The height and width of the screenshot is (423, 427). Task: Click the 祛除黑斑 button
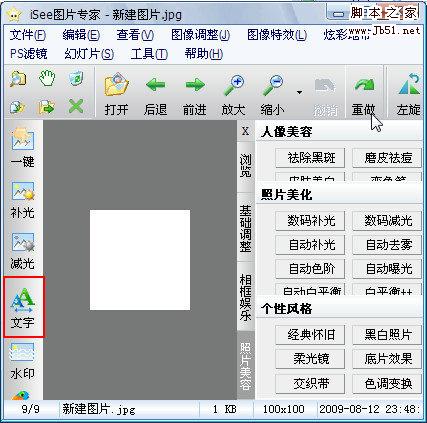coord(310,157)
